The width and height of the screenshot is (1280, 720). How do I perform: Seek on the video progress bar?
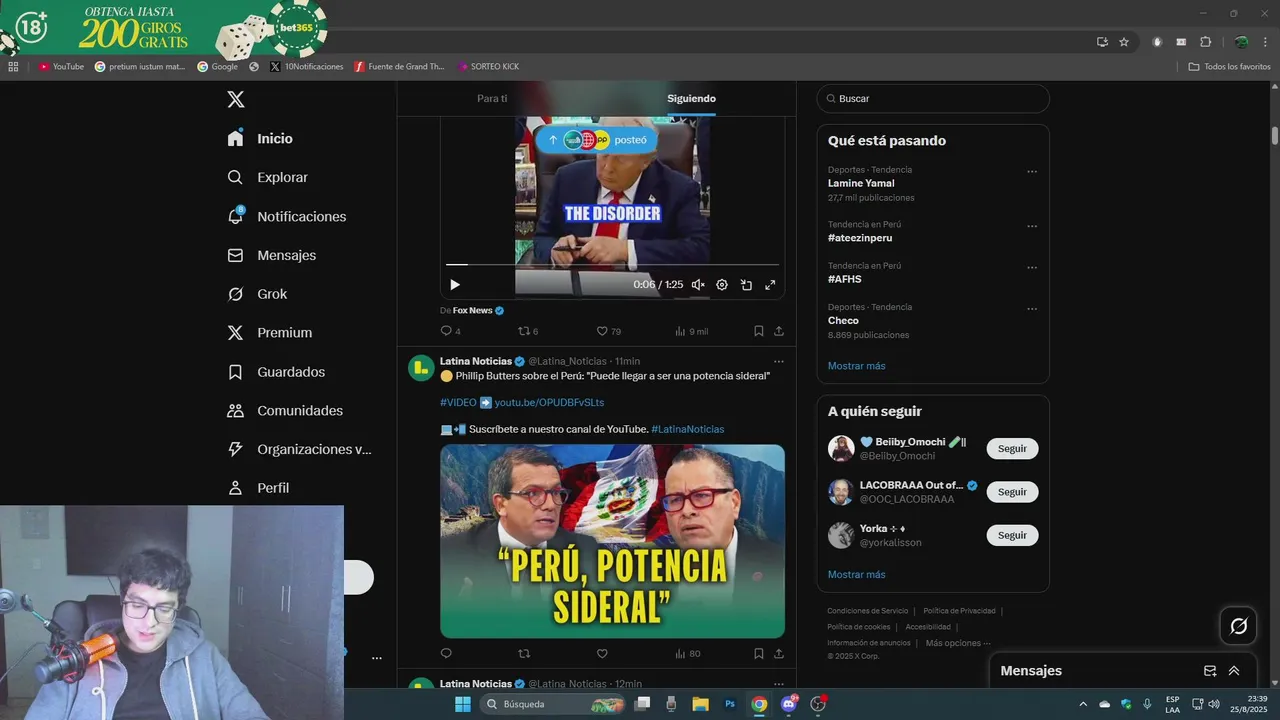[612, 265]
